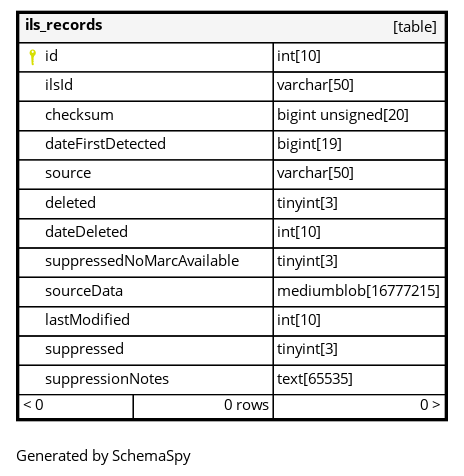Image resolution: width=464 pixels, height=476 pixels.
Task: Click the dateDeleted column name
Action: point(86,232)
